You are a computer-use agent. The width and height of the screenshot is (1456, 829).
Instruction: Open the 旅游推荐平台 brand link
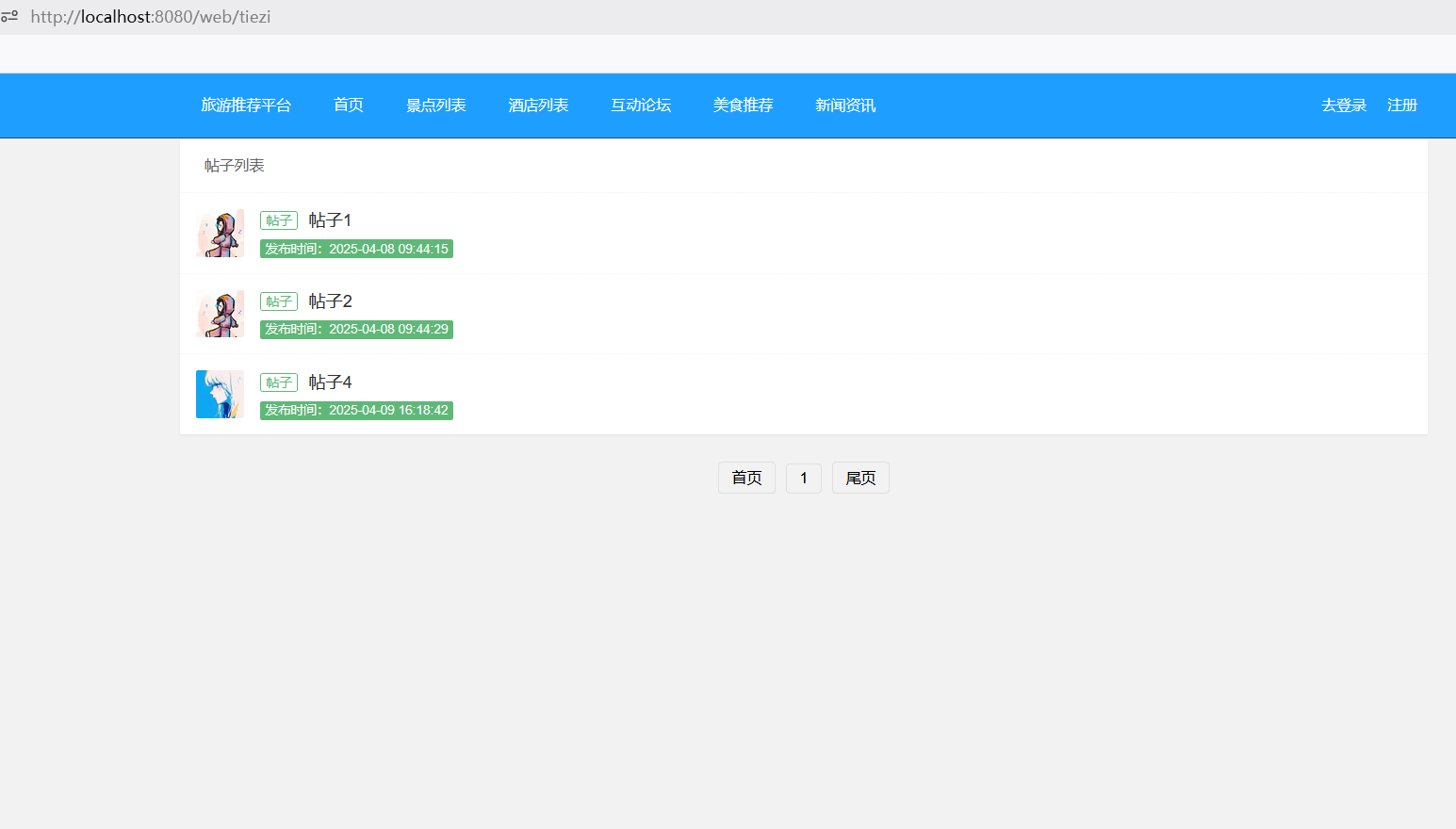coord(246,106)
